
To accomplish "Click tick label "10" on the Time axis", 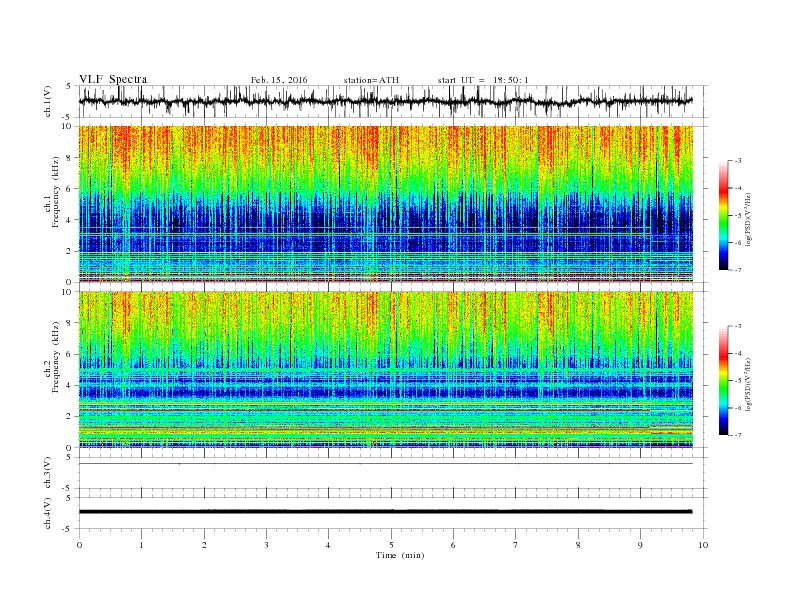I will coord(703,545).
